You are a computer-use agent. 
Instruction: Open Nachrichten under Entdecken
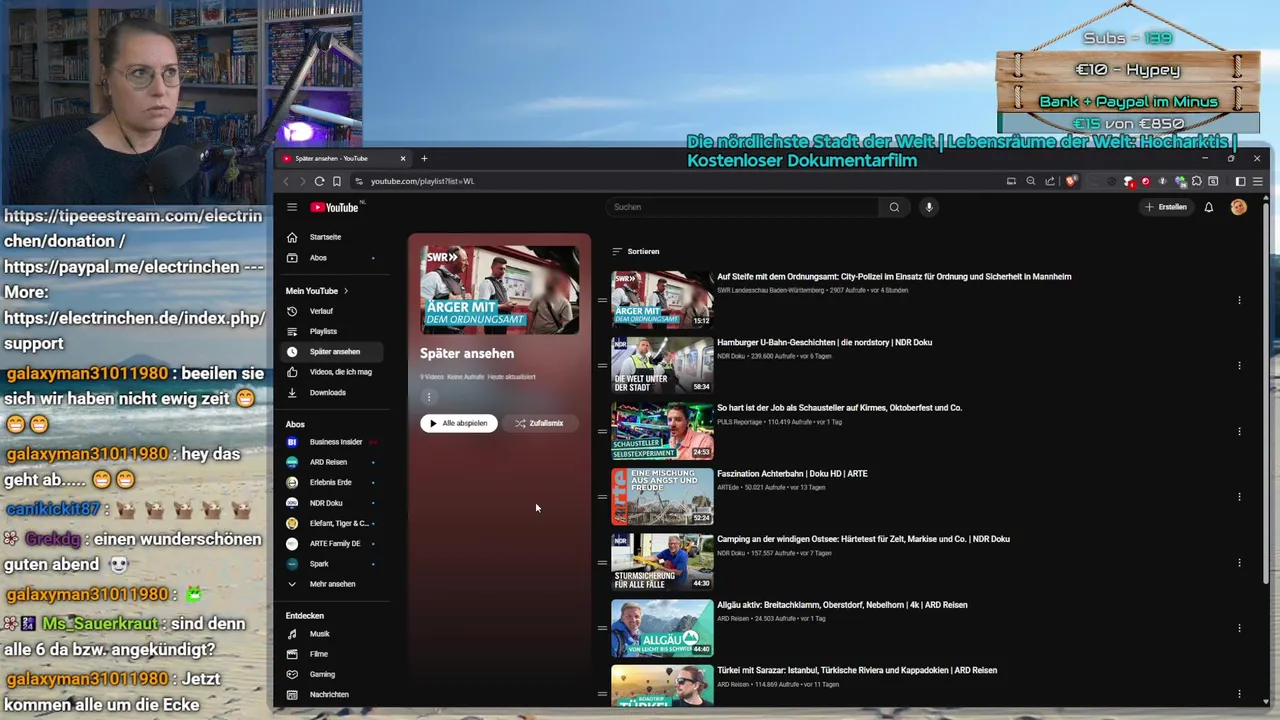[x=332, y=694]
